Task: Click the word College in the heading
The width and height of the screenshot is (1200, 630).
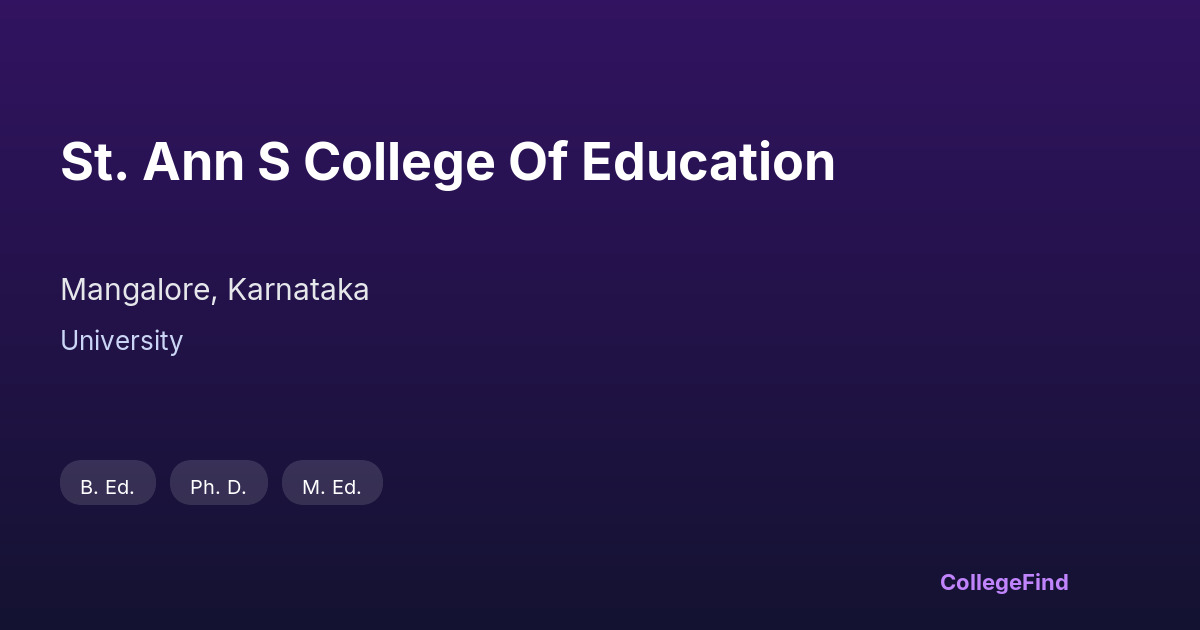Action: (399, 162)
